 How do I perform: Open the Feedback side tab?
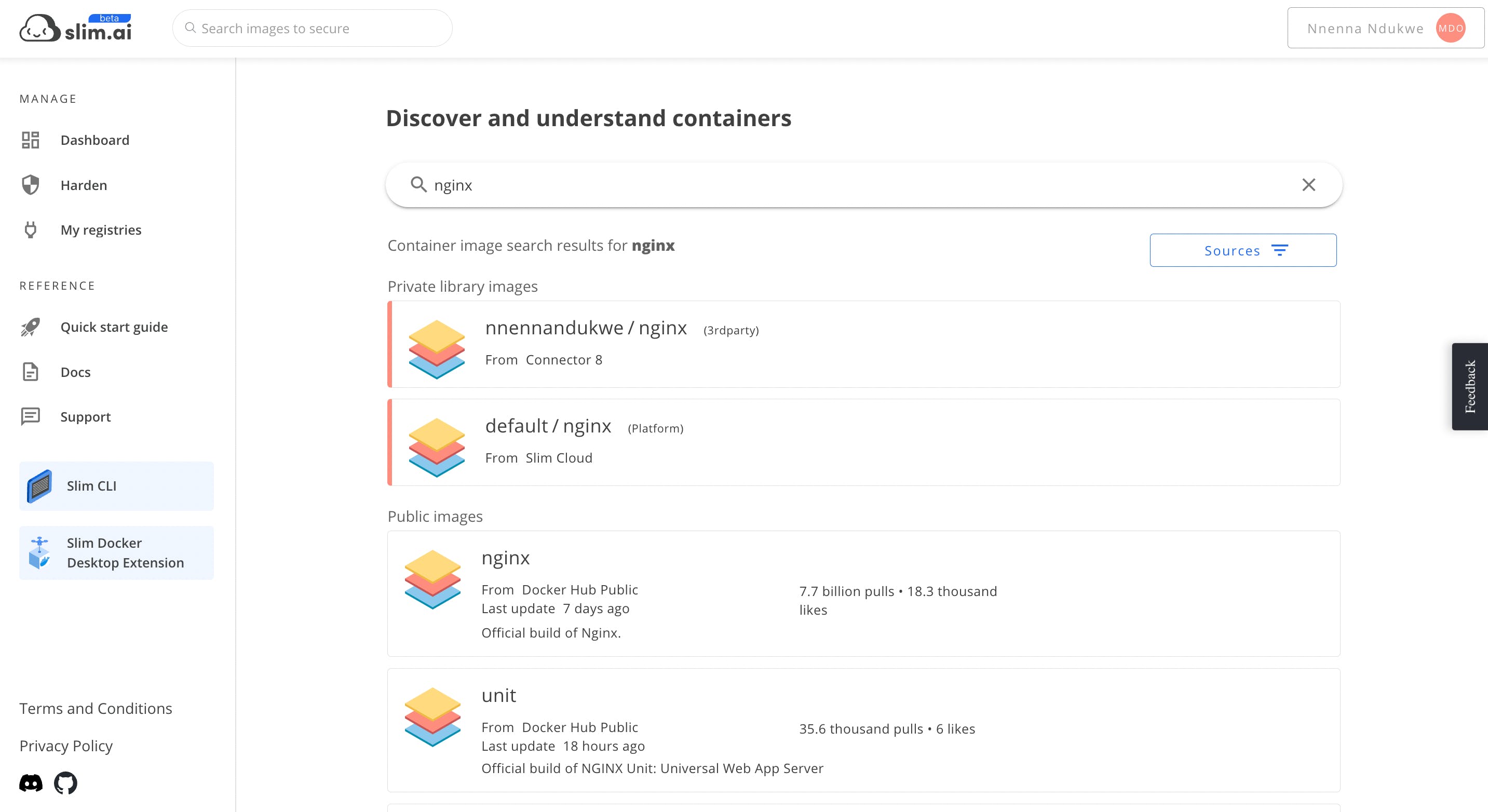1469,386
